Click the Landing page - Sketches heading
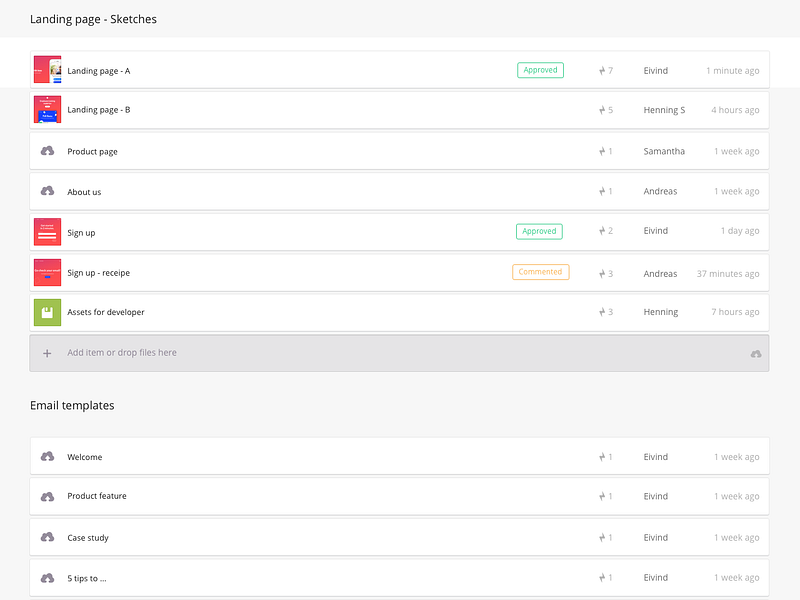 tap(93, 19)
